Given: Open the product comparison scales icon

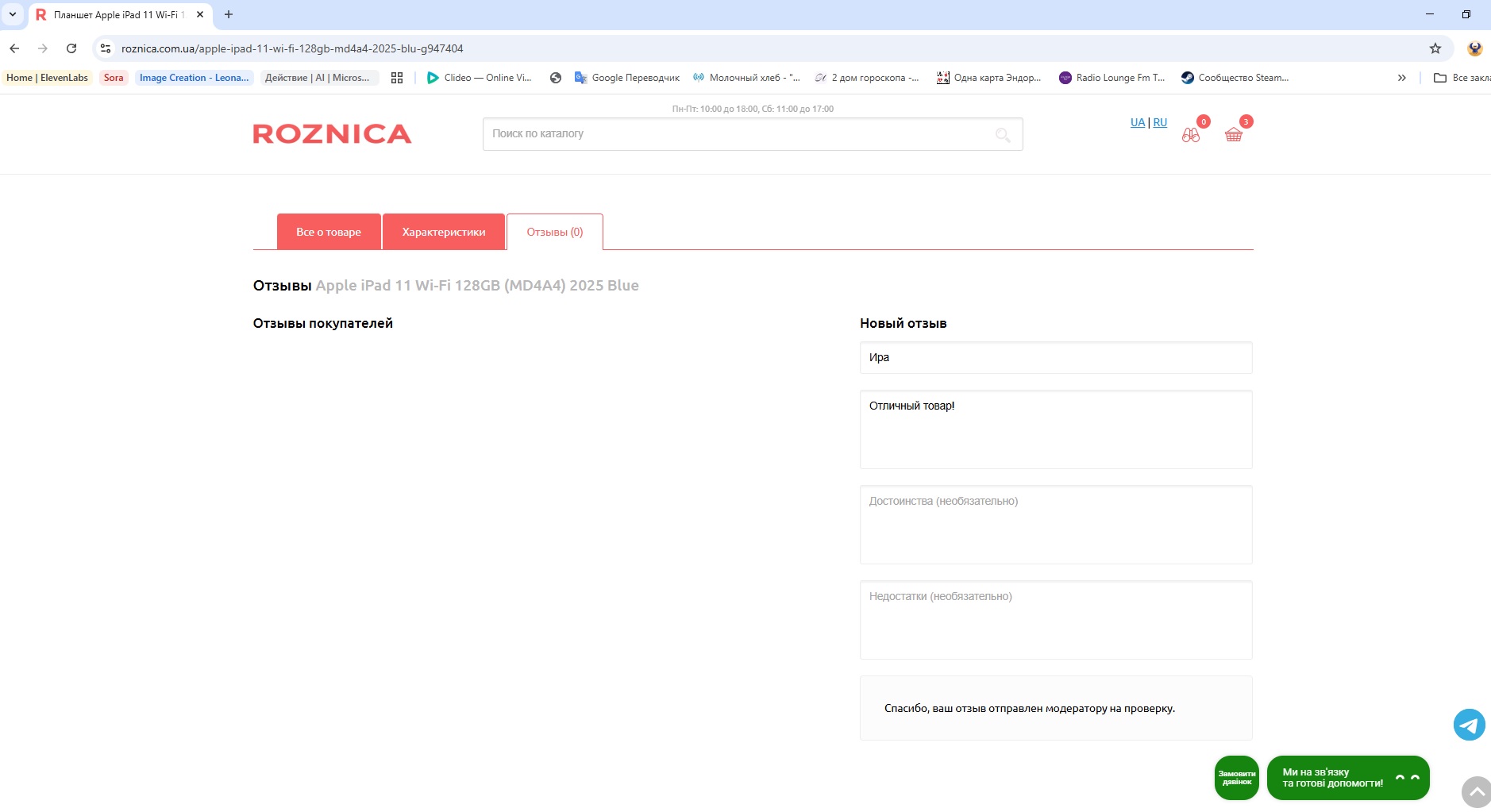Looking at the screenshot, I should pyautogui.click(x=1190, y=135).
